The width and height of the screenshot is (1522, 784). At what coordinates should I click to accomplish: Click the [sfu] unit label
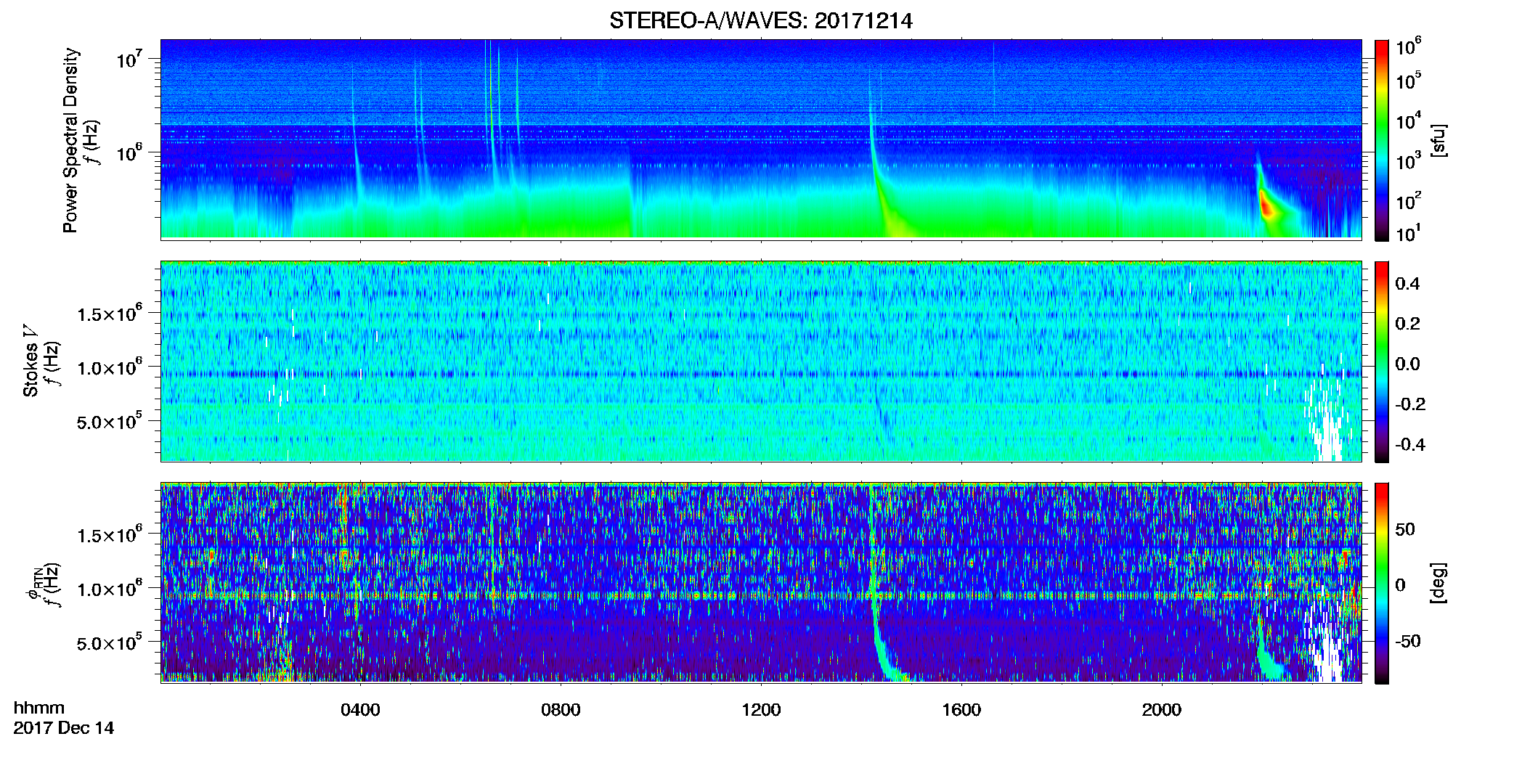[x=1438, y=140]
